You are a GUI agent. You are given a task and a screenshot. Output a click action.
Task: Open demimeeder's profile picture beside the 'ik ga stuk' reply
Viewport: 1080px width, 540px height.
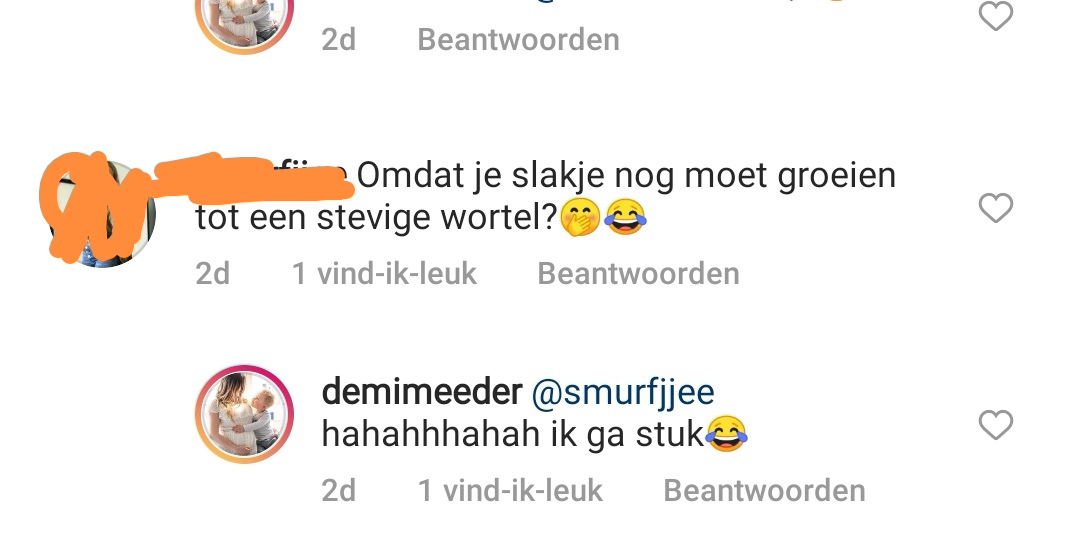[244, 414]
